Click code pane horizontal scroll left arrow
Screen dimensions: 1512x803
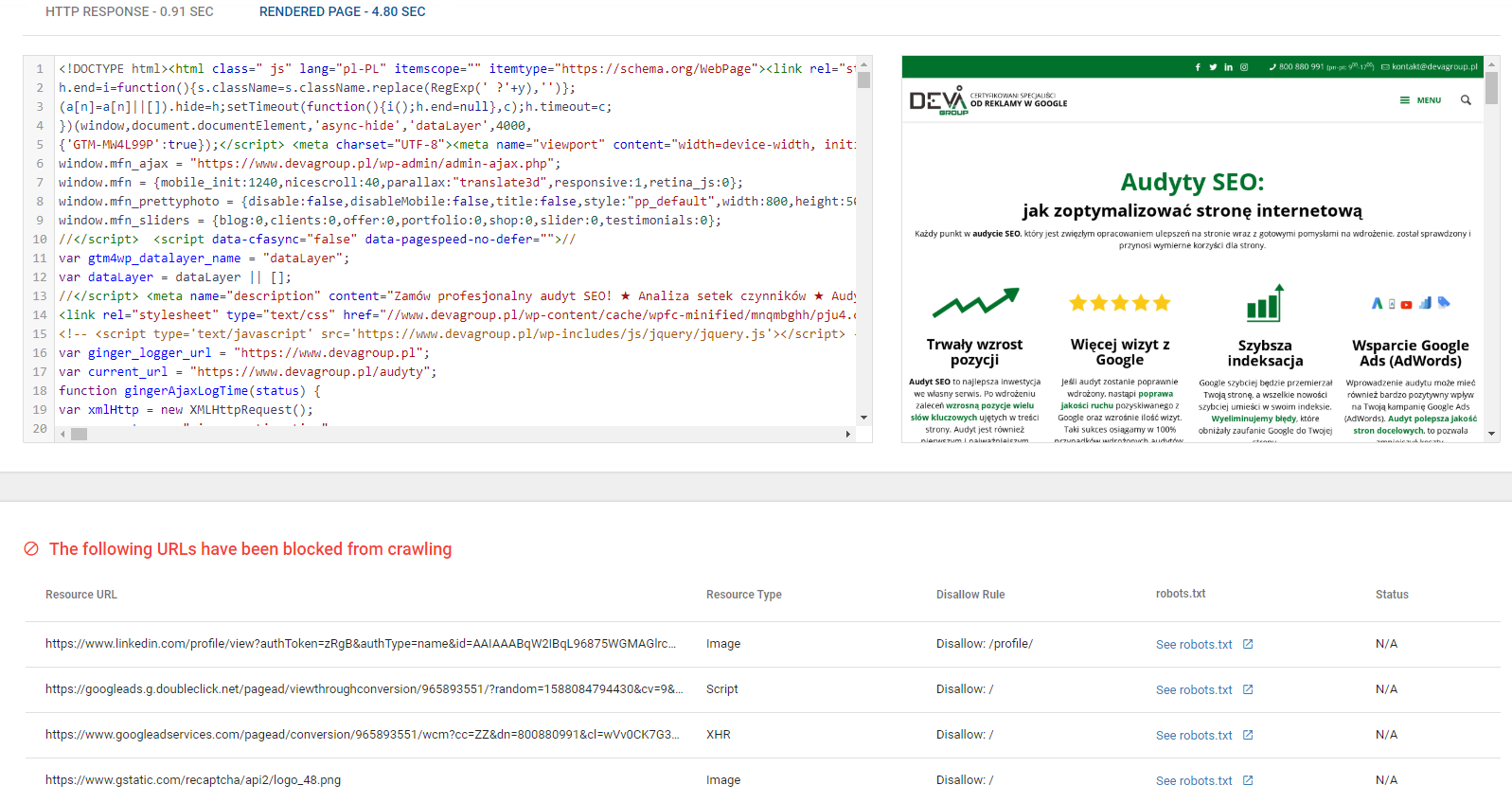tap(63, 434)
